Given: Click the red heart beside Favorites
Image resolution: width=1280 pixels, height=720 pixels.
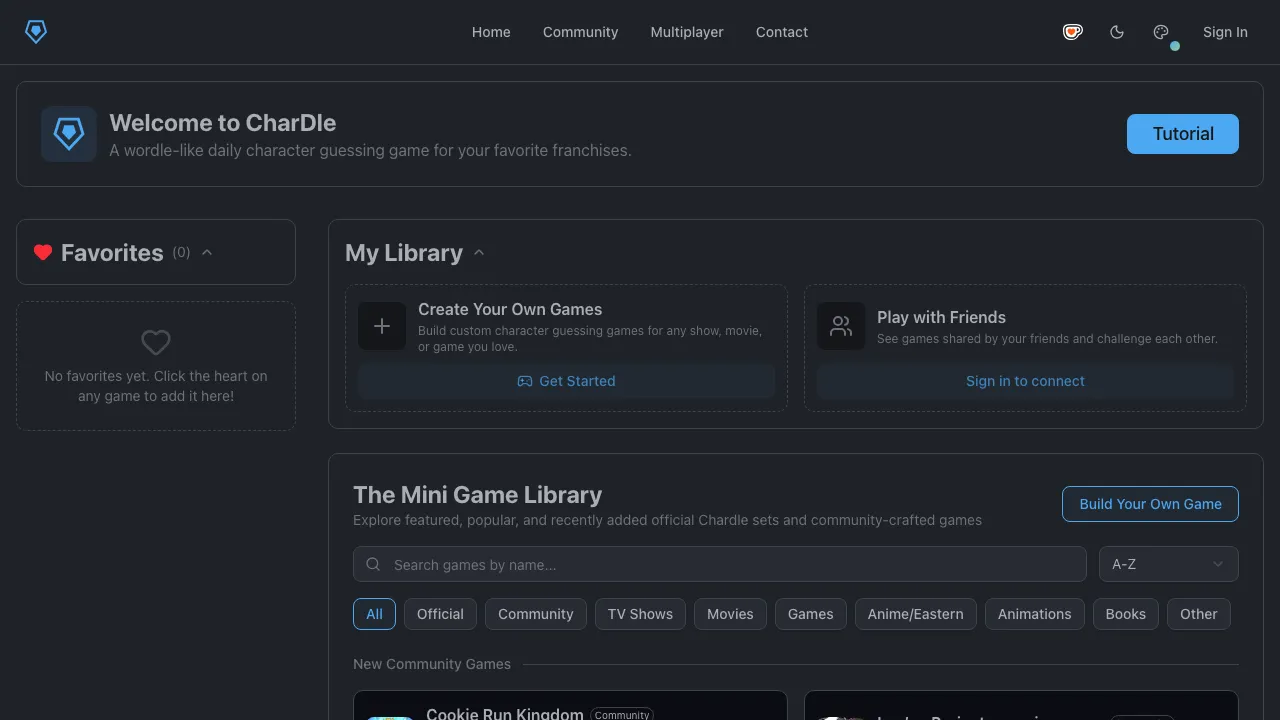Looking at the screenshot, I should click(43, 252).
